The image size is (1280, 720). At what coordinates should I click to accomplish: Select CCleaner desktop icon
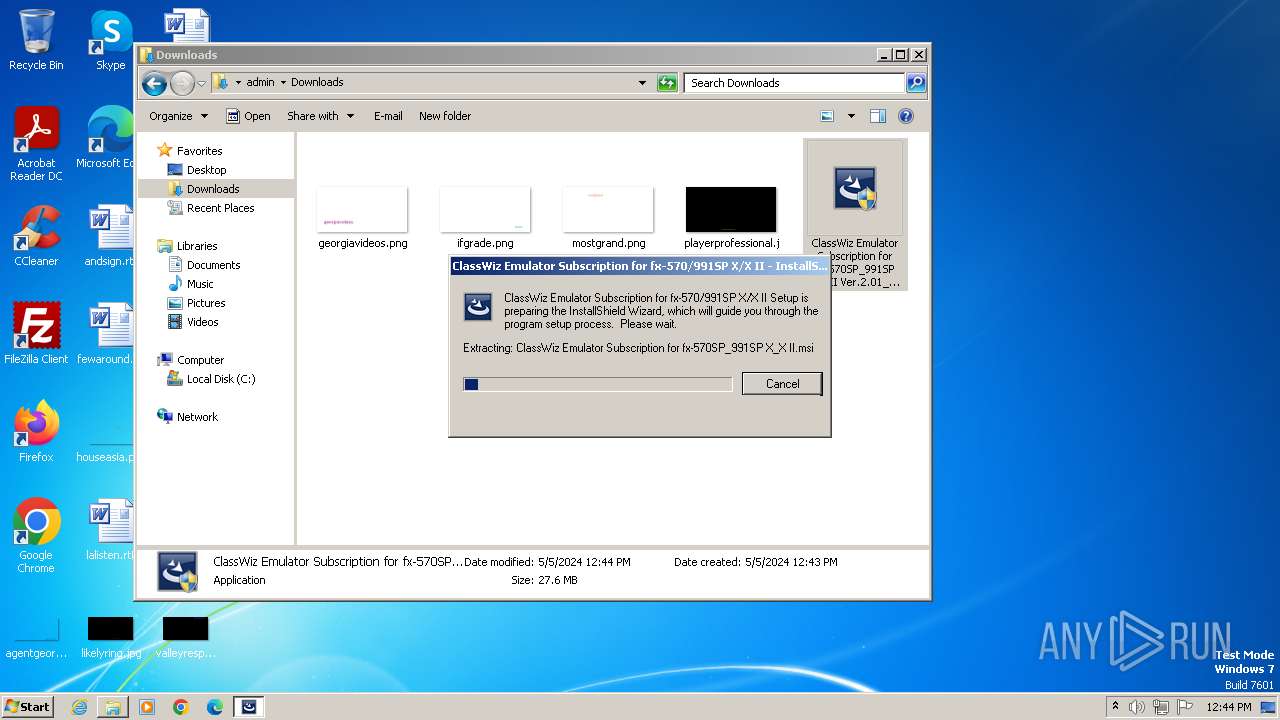[36, 237]
